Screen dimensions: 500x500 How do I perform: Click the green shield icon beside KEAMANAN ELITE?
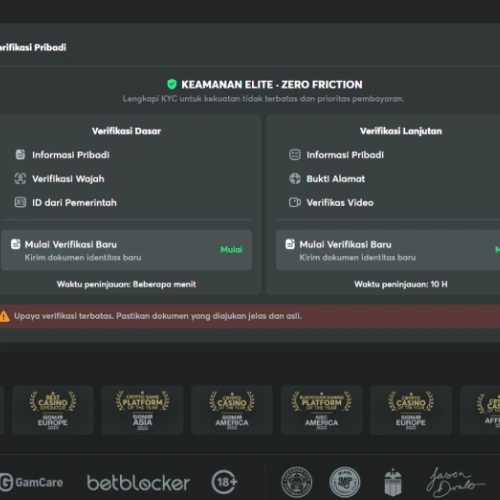click(x=172, y=84)
